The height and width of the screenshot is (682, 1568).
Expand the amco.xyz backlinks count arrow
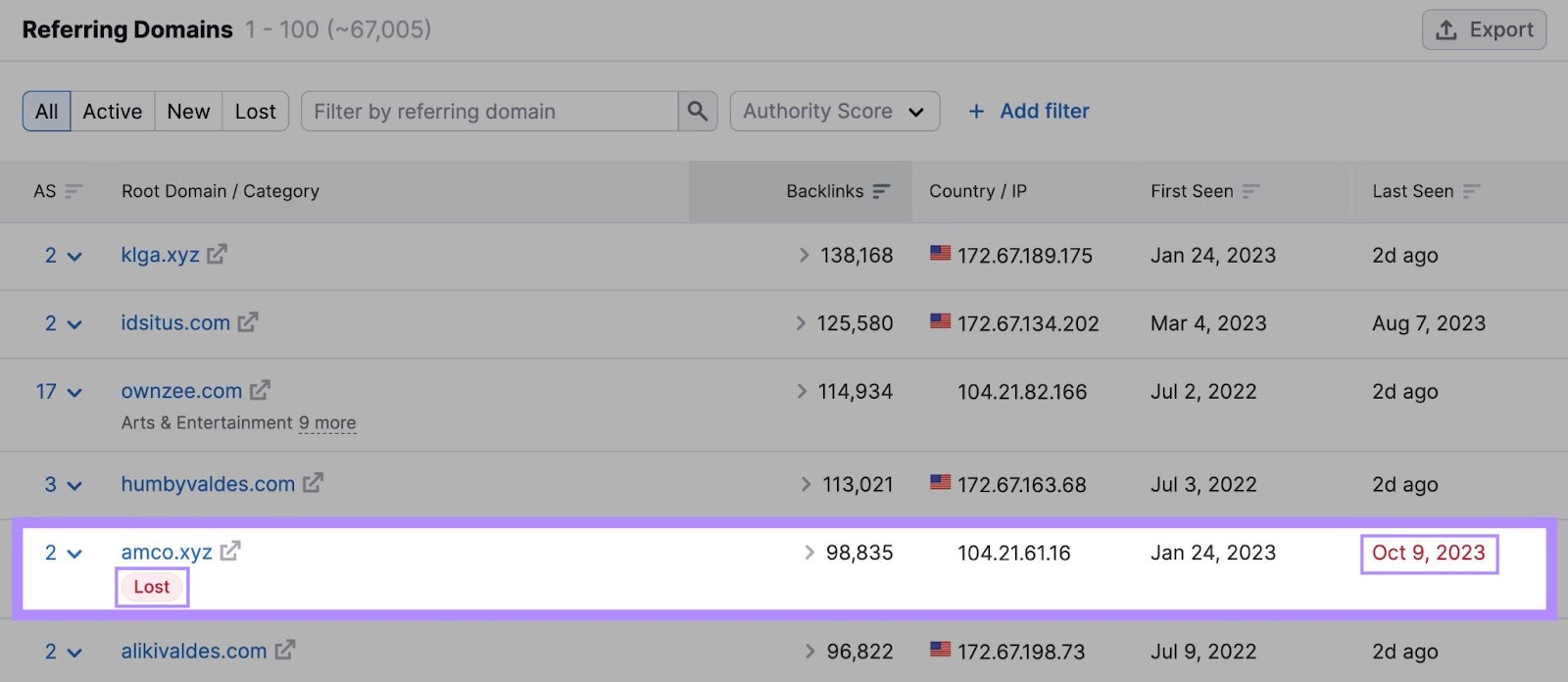[x=809, y=553]
